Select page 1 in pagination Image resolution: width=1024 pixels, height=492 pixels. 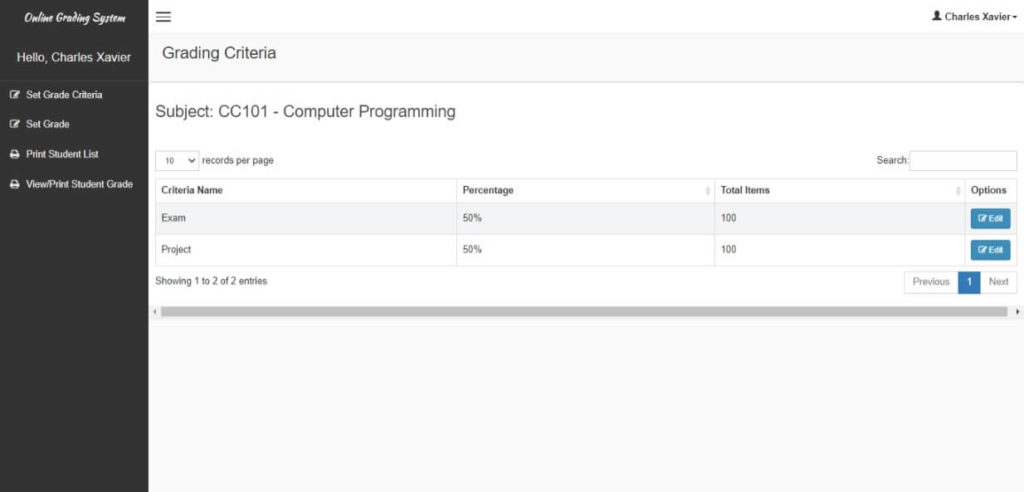[x=968, y=282]
